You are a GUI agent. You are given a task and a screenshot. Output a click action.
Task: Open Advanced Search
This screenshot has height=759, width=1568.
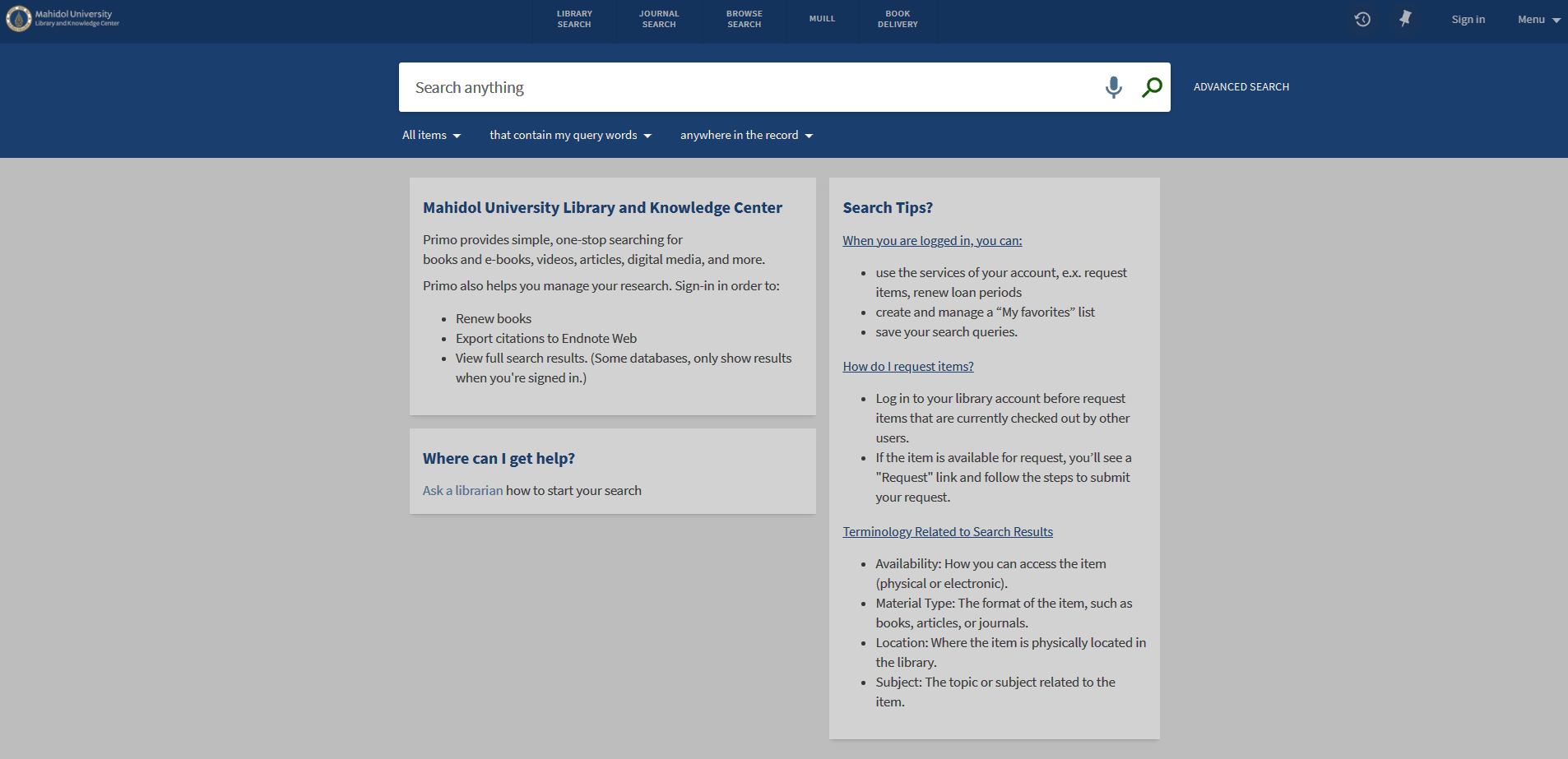pyautogui.click(x=1241, y=87)
